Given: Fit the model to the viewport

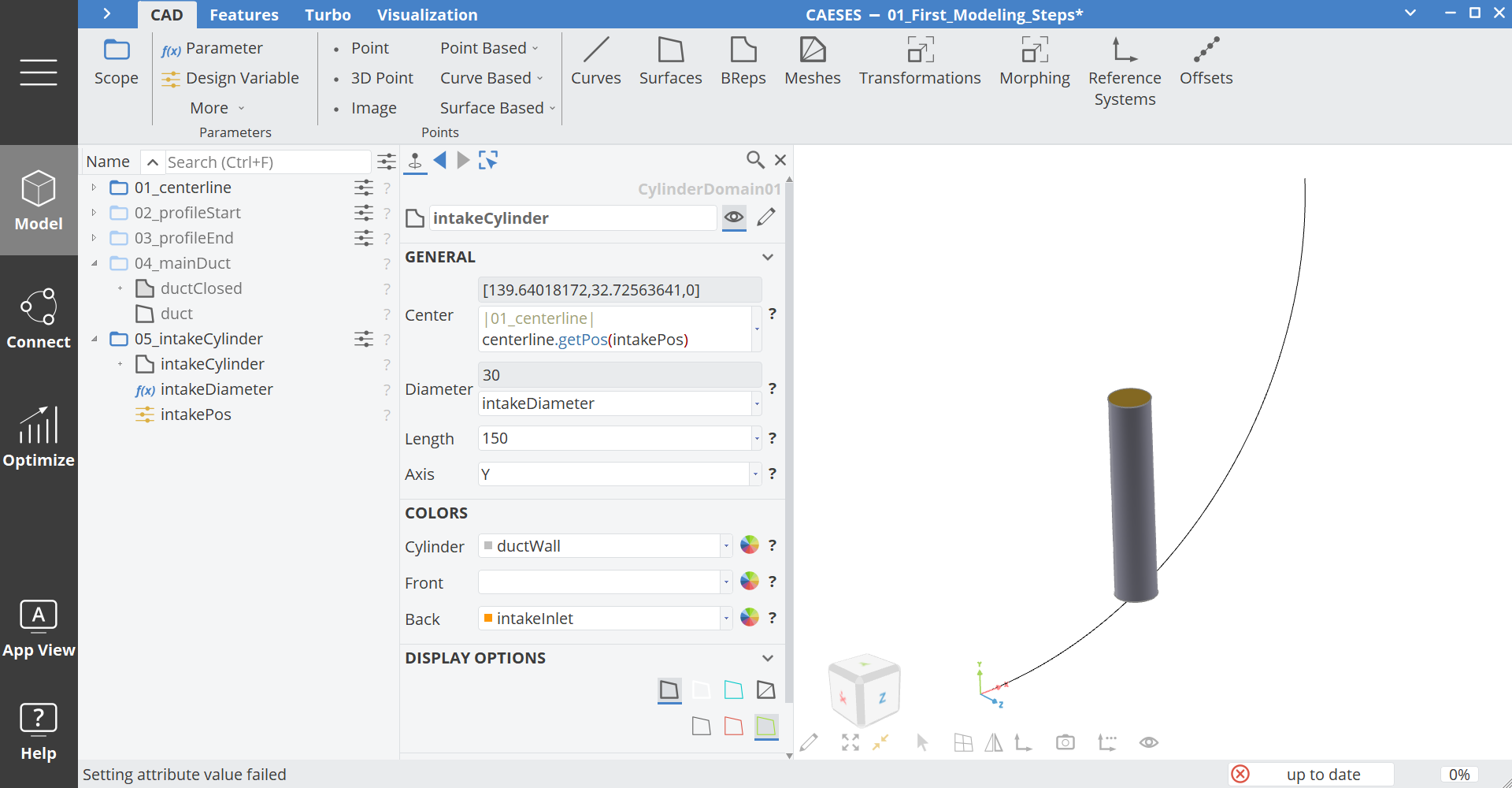Looking at the screenshot, I should pos(850,742).
